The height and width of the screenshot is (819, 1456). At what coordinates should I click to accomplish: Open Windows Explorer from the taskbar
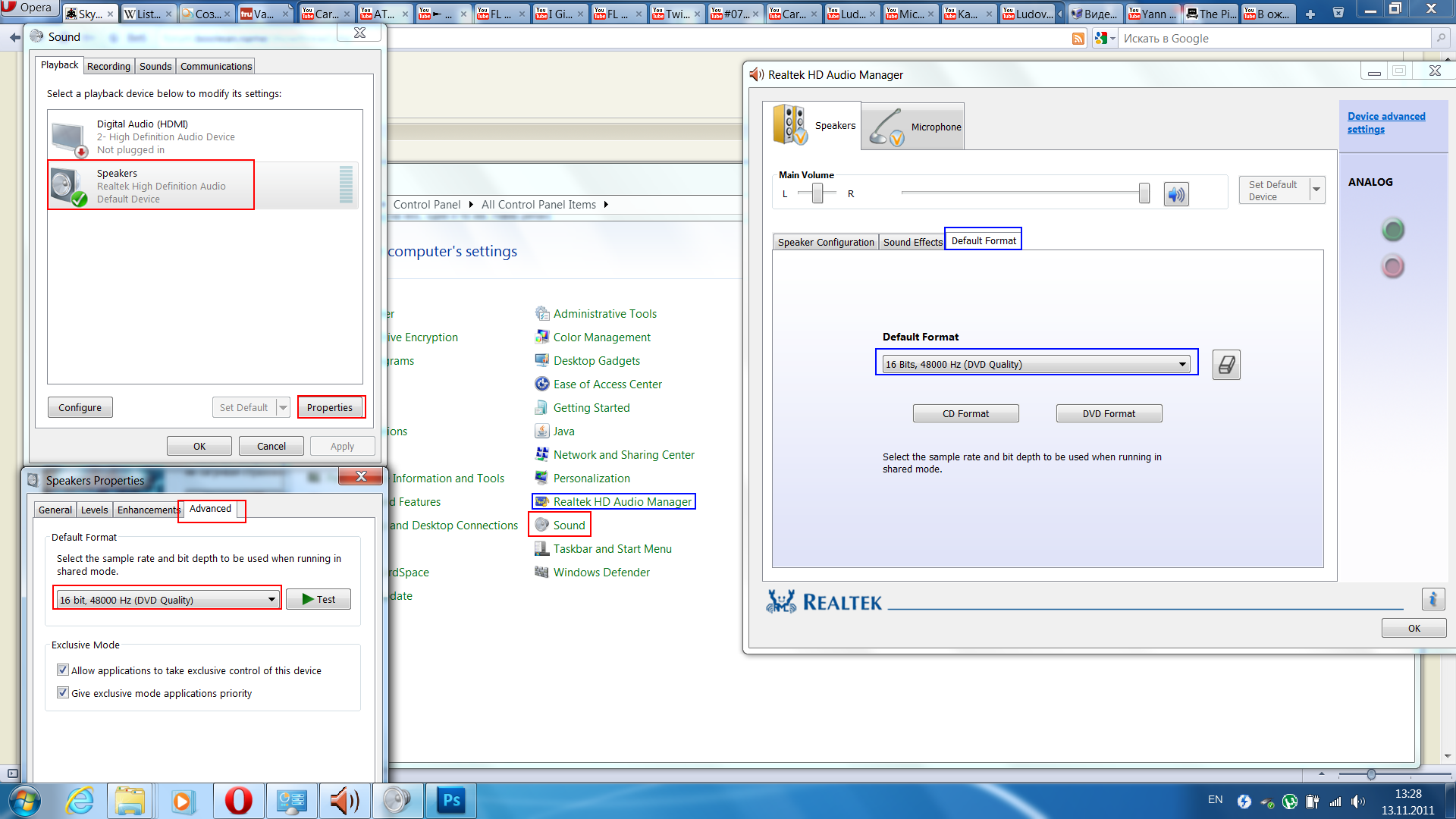pyautogui.click(x=130, y=801)
